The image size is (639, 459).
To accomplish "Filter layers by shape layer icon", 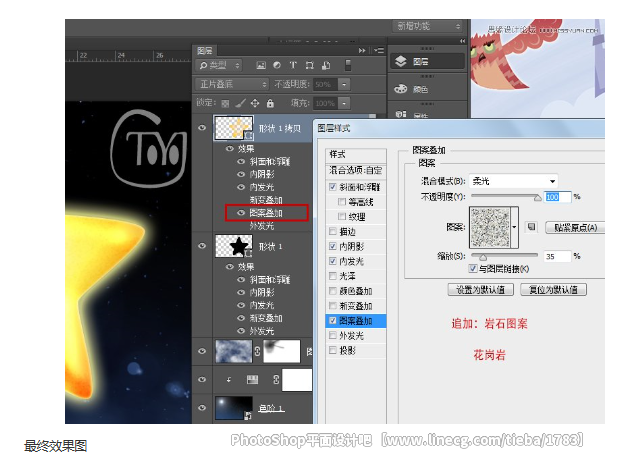I will point(310,65).
